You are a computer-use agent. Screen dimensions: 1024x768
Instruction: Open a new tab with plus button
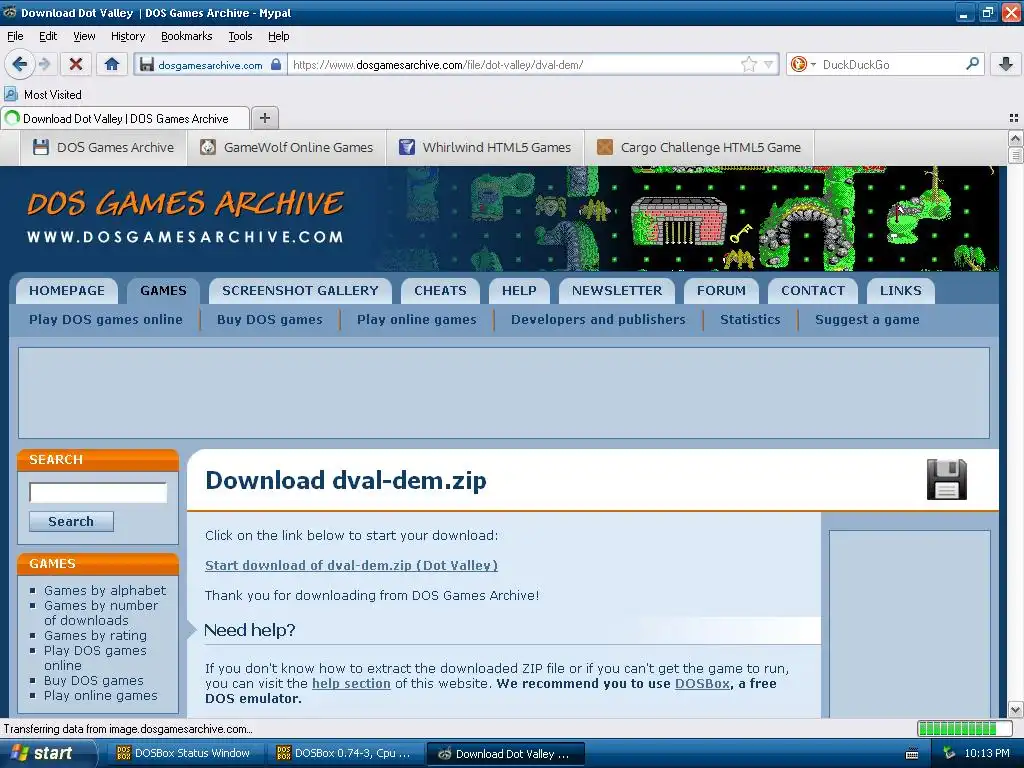coord(264,118)
